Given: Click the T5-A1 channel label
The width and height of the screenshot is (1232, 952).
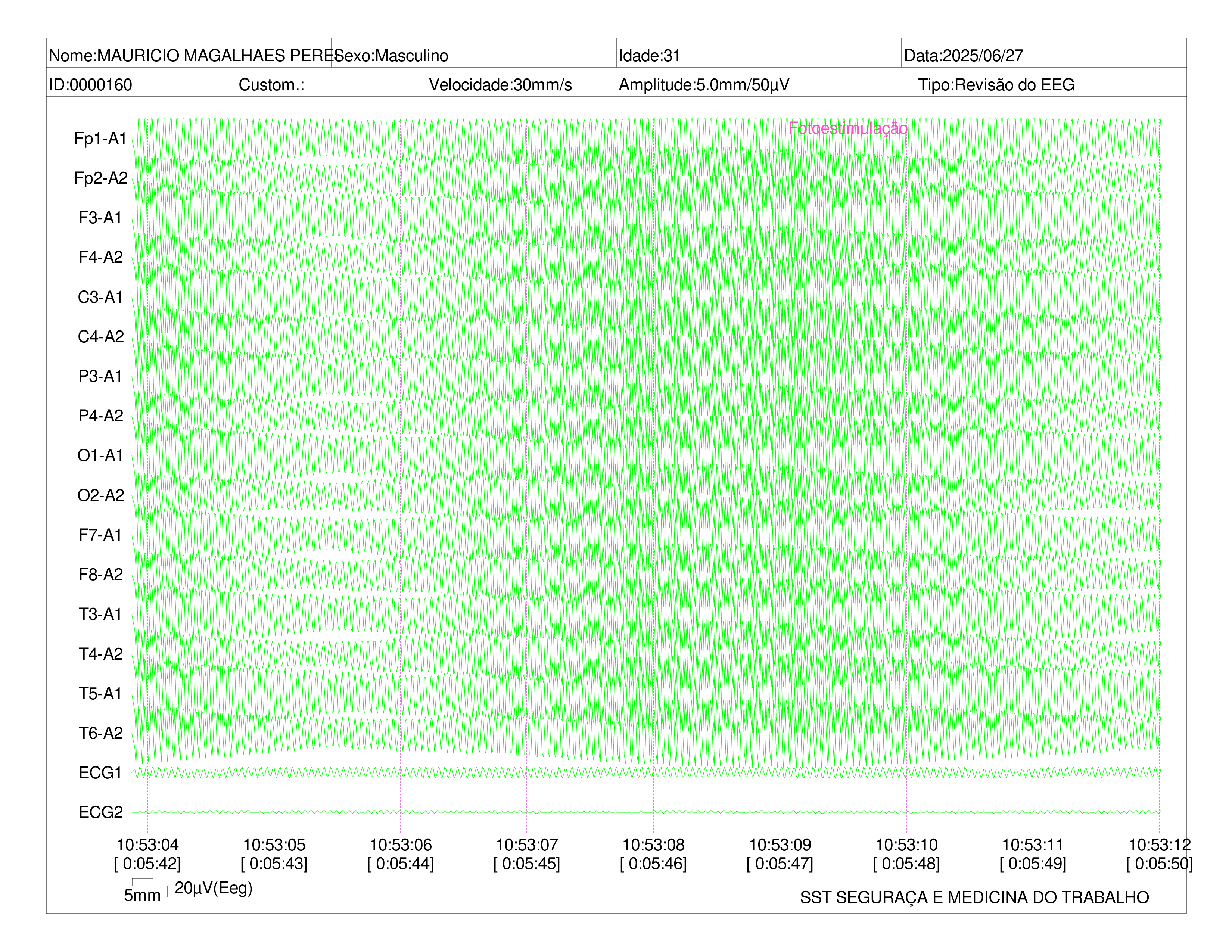Looking at the screenshot, I should tap(100, 693).
